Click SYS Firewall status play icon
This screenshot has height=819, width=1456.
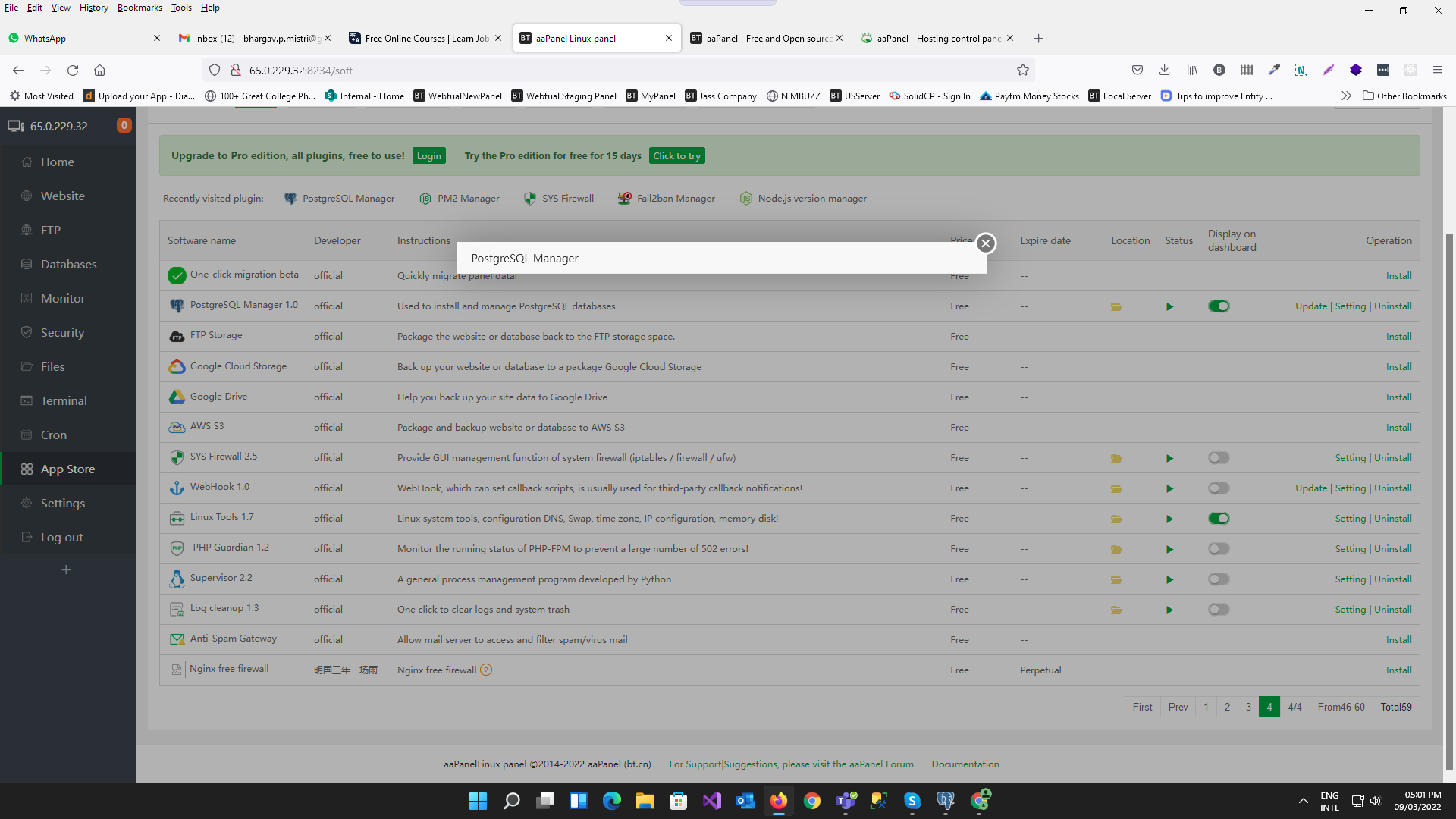pos(1169,458)
